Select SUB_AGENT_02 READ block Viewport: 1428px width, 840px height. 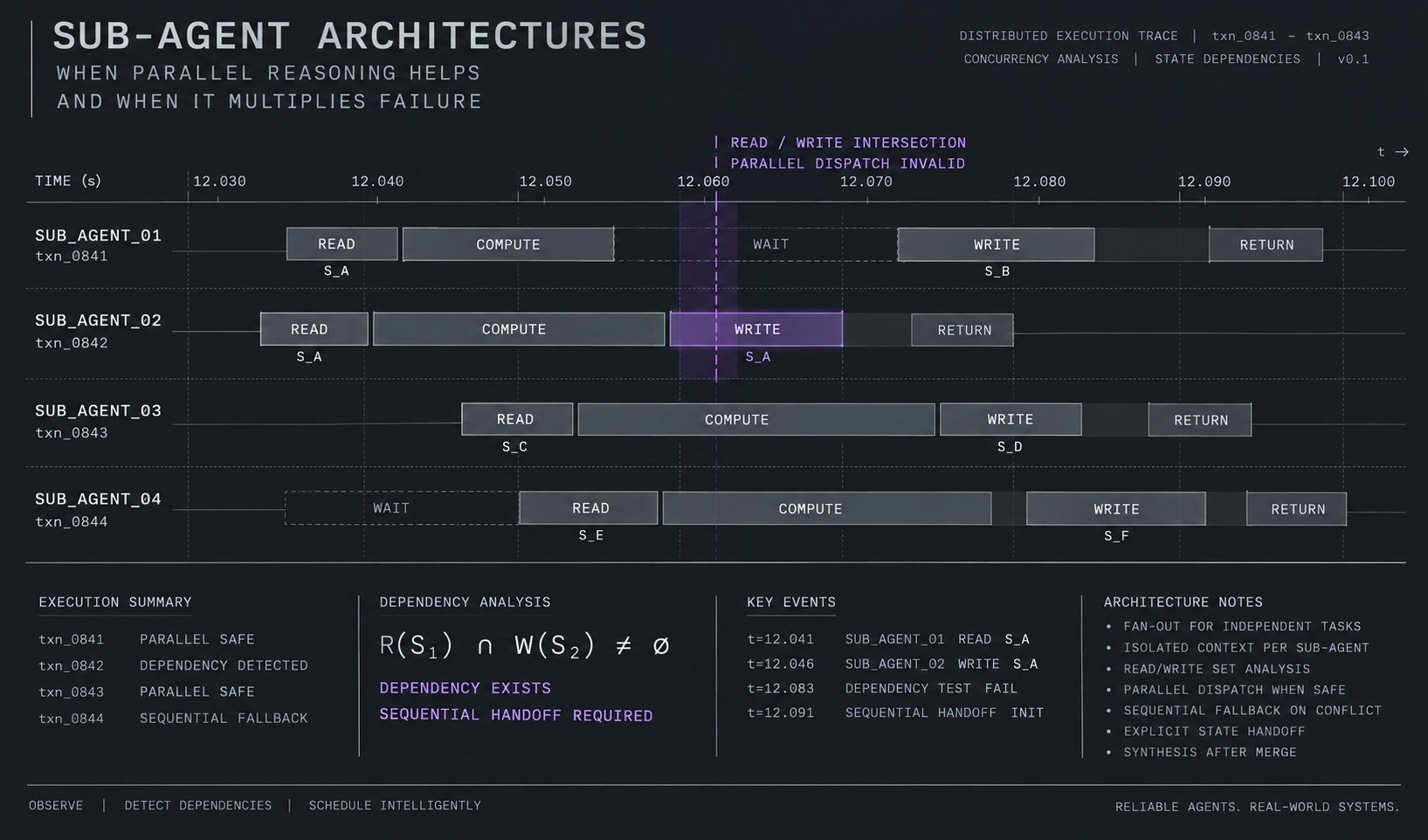[x=314, y=329]
